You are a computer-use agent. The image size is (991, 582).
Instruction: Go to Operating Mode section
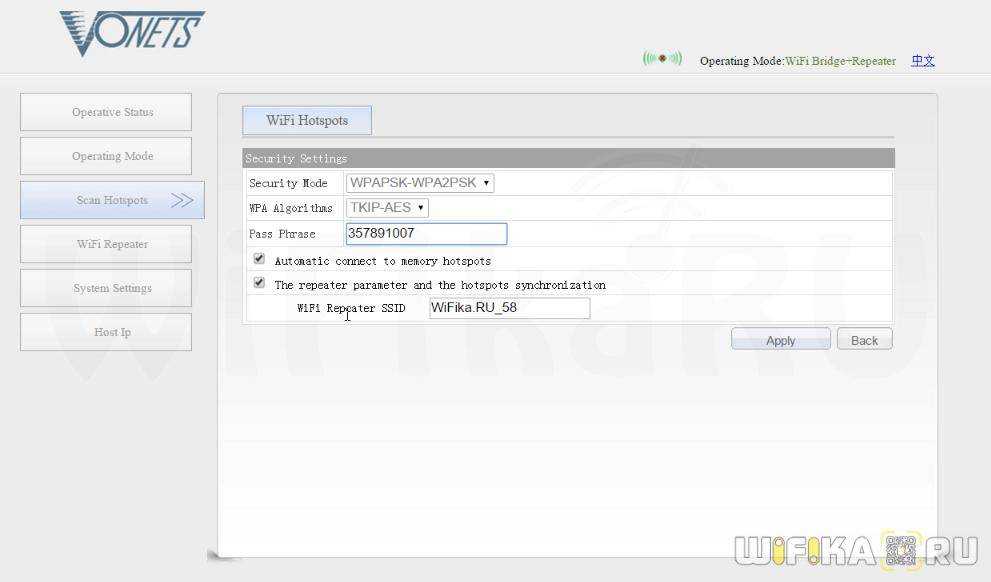tap(106, 156)
